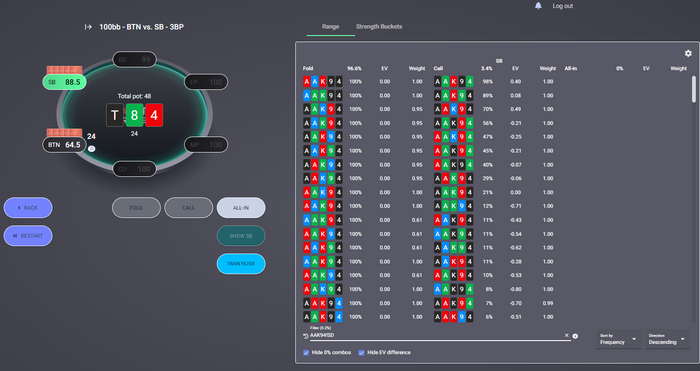The image size is (700, 371).
Task: Click the BACK button
Action: coord(28,208)
